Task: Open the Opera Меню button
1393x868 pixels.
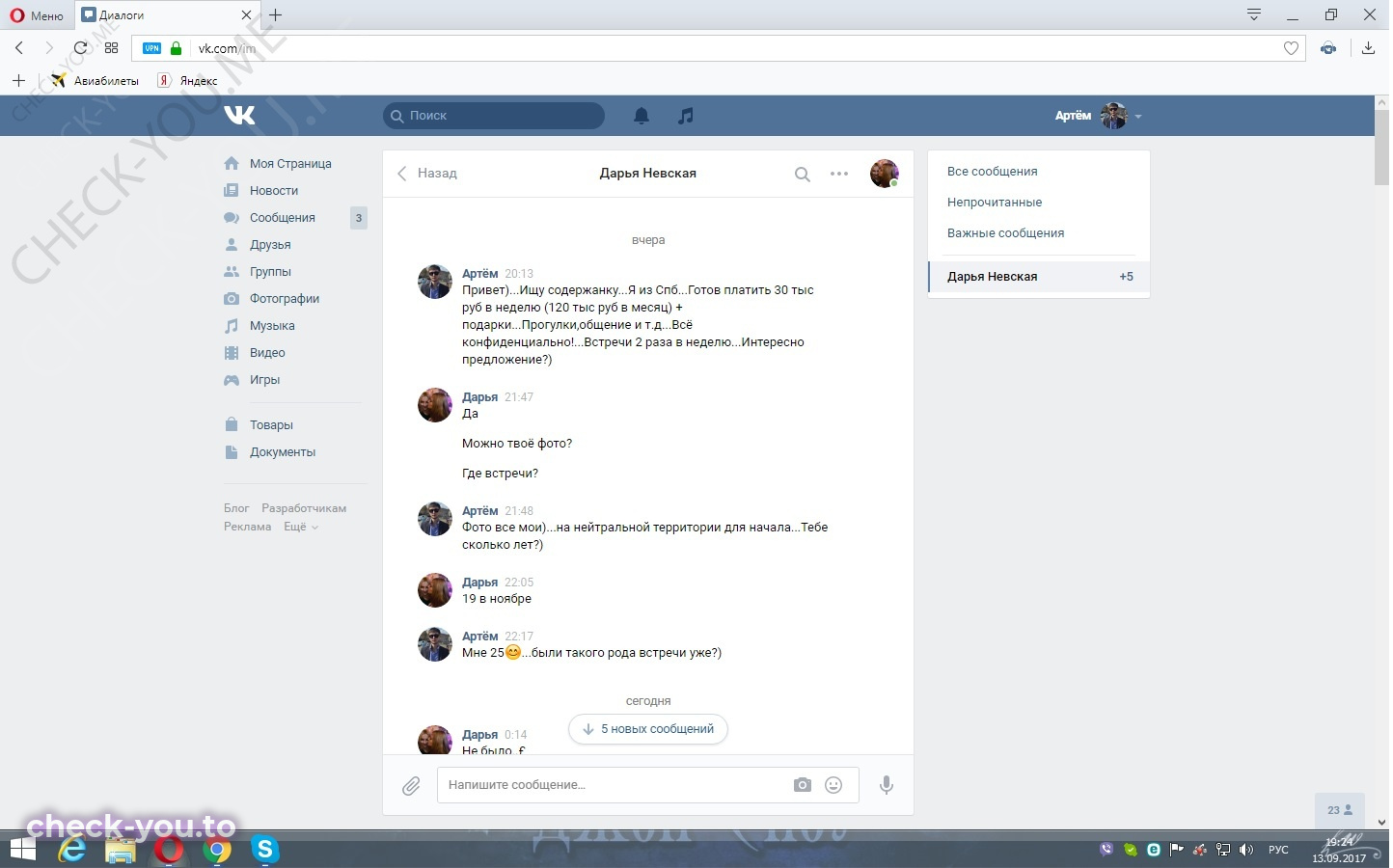Action: pos(37,15)
